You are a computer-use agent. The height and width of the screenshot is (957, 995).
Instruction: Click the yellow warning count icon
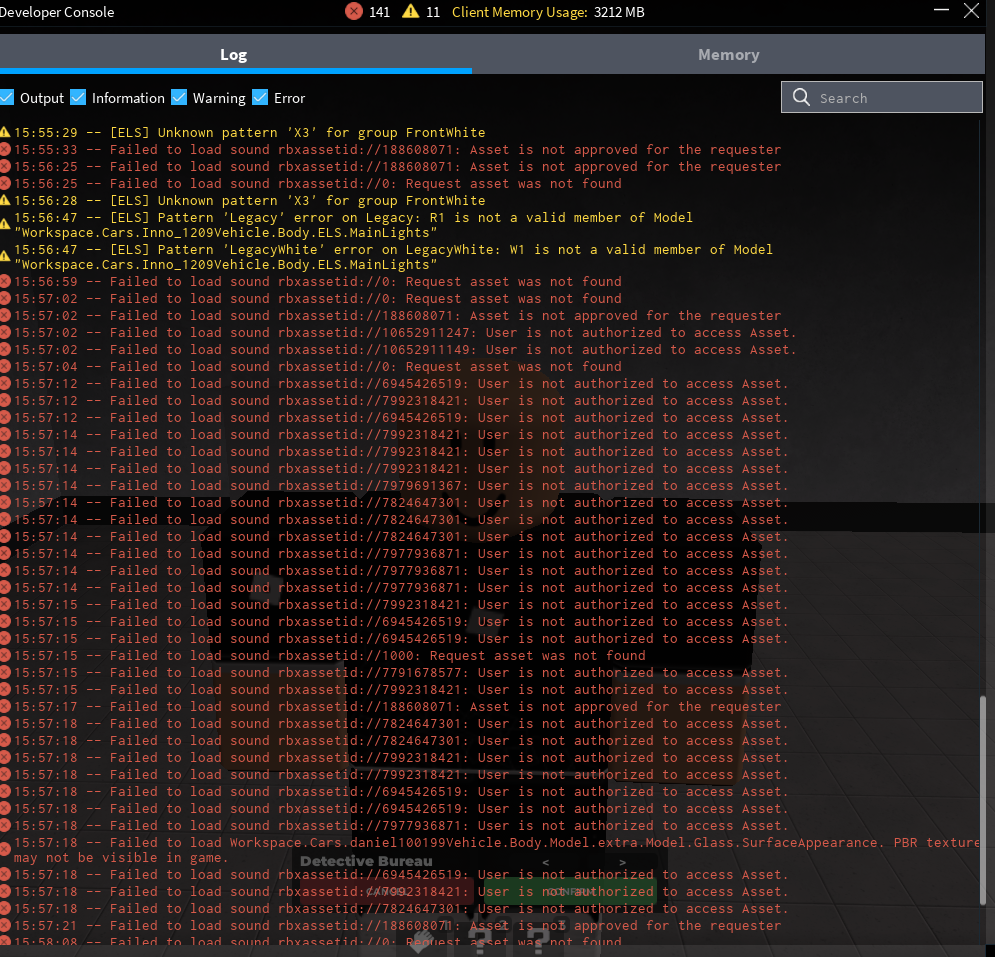click(410, 12)
